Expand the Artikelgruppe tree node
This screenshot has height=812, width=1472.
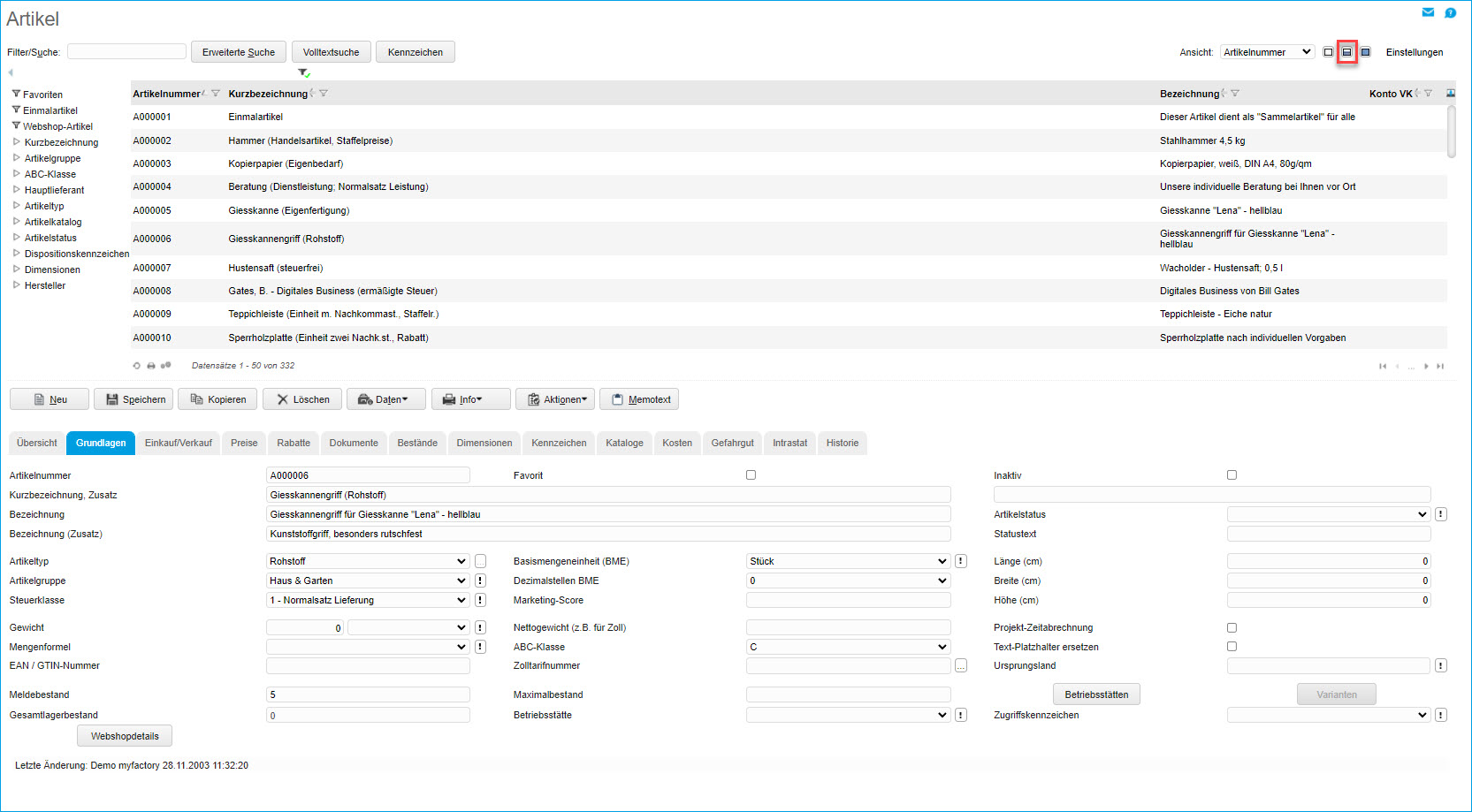(16, 158)
